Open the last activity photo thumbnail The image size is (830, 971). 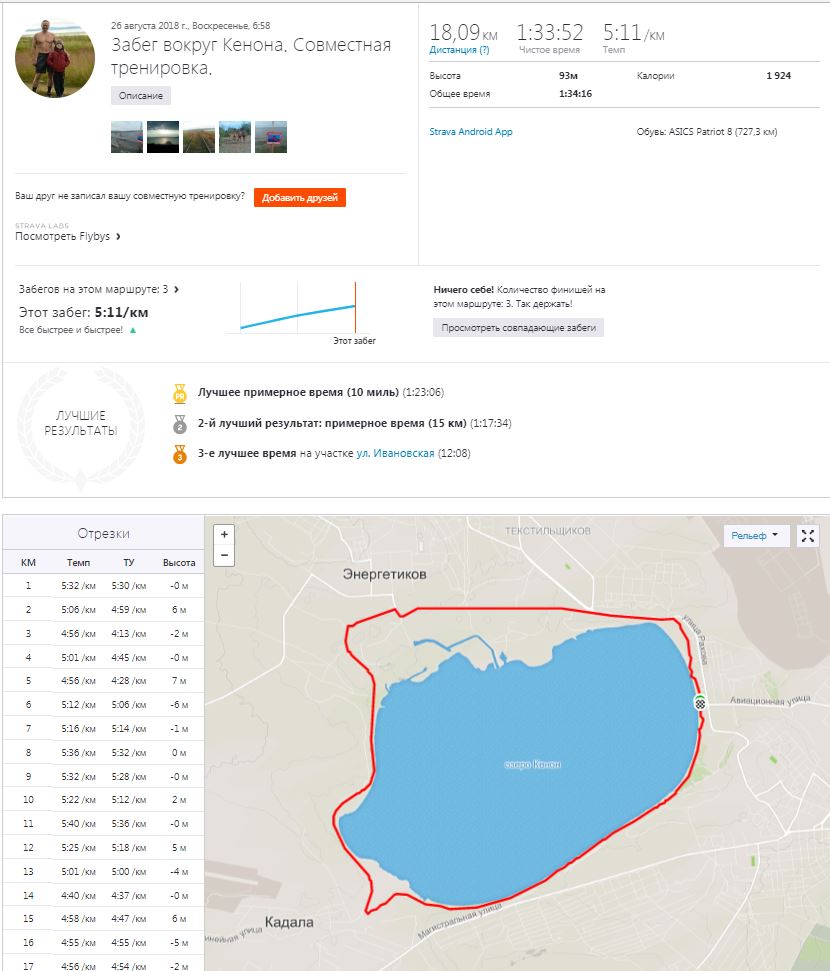(271, 136)
